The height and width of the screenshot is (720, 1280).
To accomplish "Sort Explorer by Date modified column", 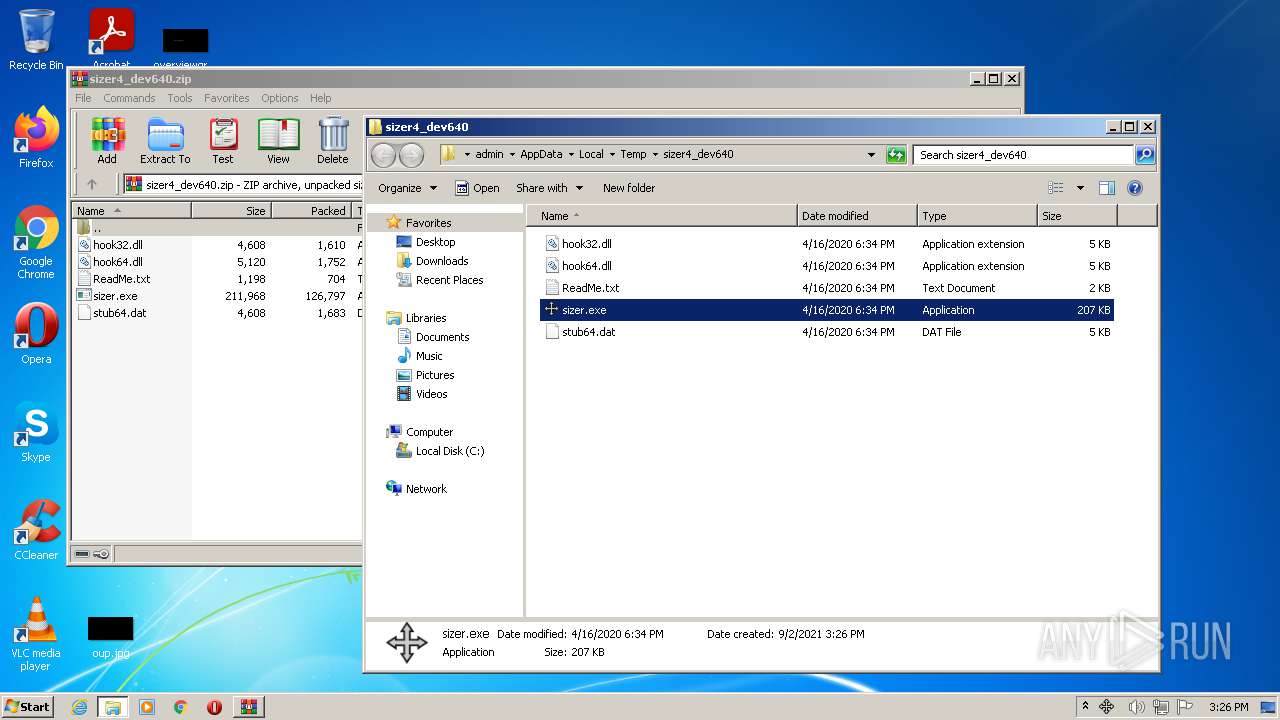I will [857, 216].
